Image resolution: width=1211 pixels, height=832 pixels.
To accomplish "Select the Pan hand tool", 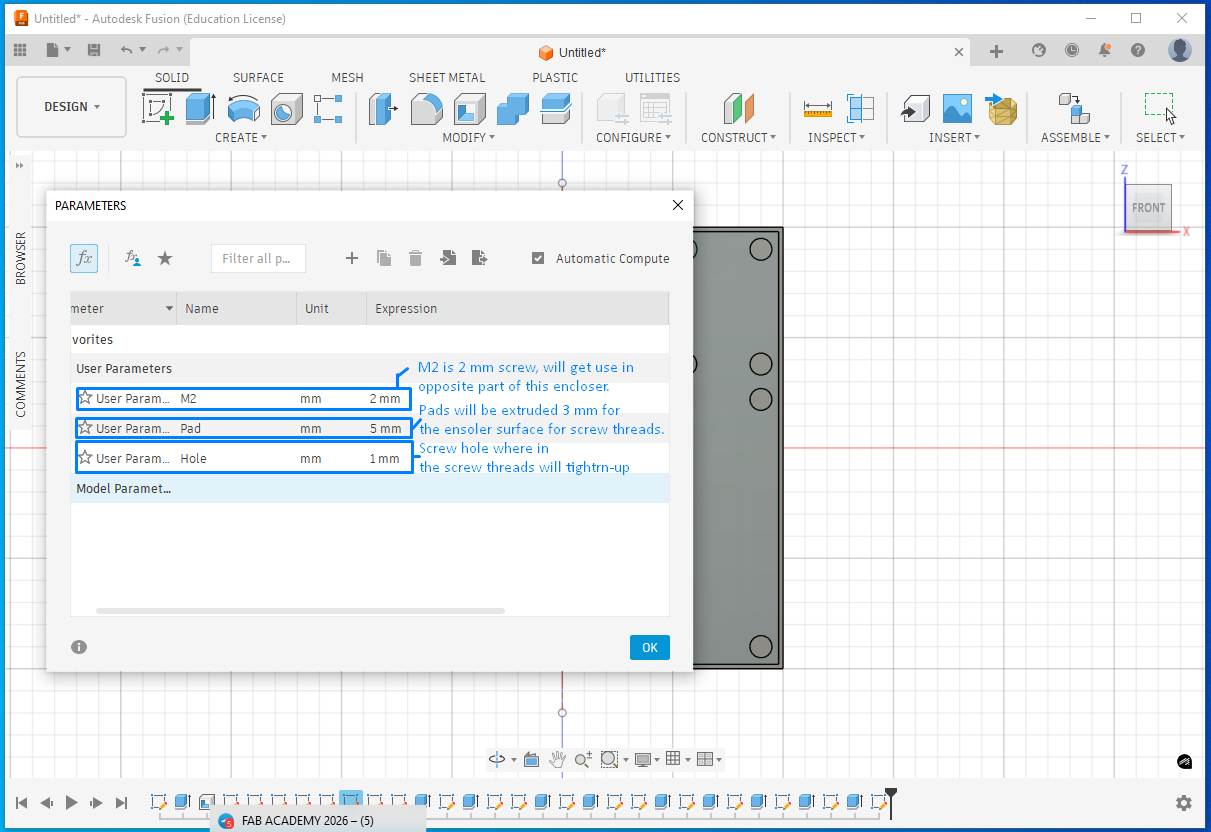I will coord(557,759).
